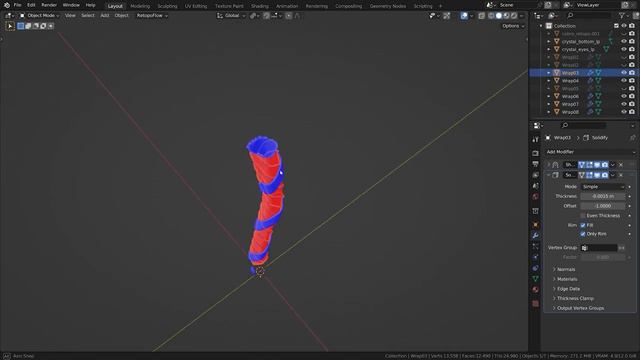This screenshot has width=640, height=360.
Task: Open Object Data green triangle tab
Action: pyautogui.click(x=536, y=279)
